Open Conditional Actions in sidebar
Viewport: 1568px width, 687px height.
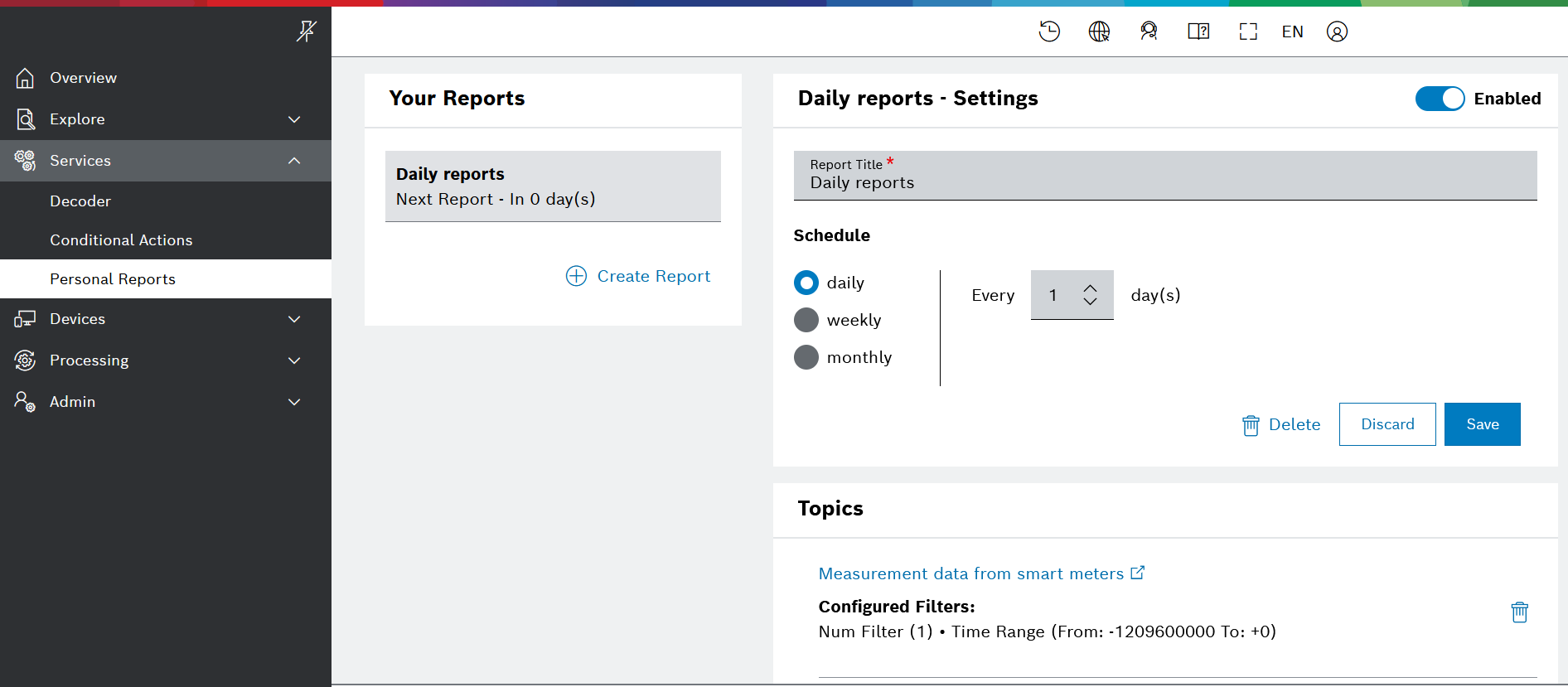click(121, 240)
